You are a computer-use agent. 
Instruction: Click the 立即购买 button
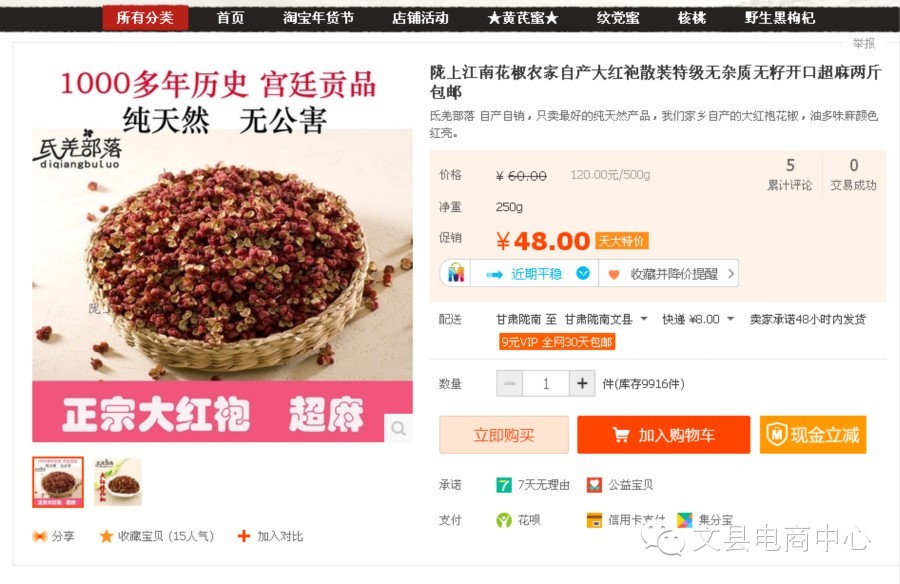(x=504, y=435)
